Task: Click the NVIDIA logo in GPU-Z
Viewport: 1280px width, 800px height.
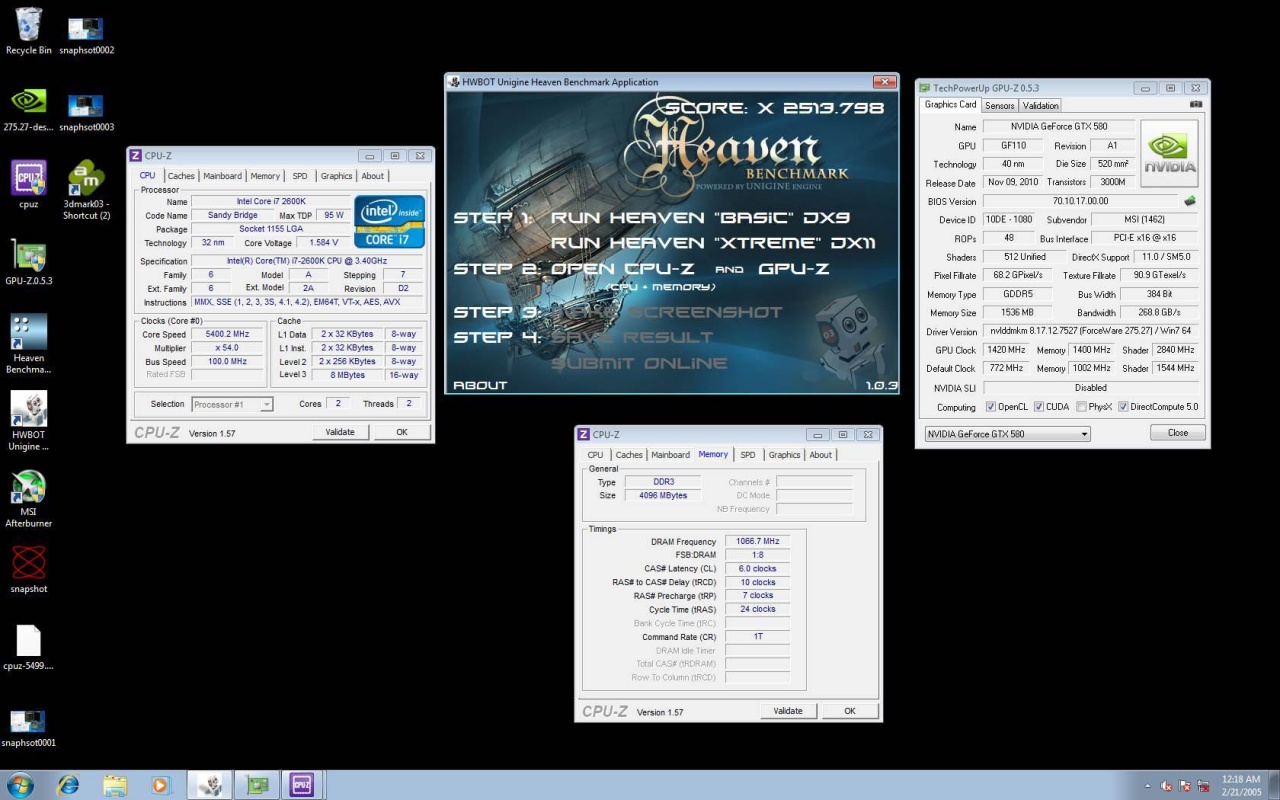Action: point(1169,154)
